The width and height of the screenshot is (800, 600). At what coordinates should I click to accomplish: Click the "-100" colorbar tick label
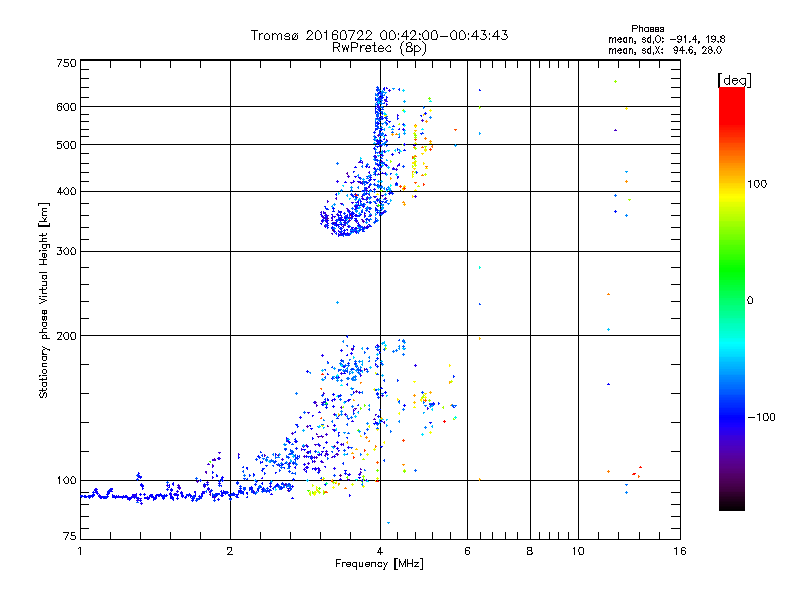click(761, 417)
